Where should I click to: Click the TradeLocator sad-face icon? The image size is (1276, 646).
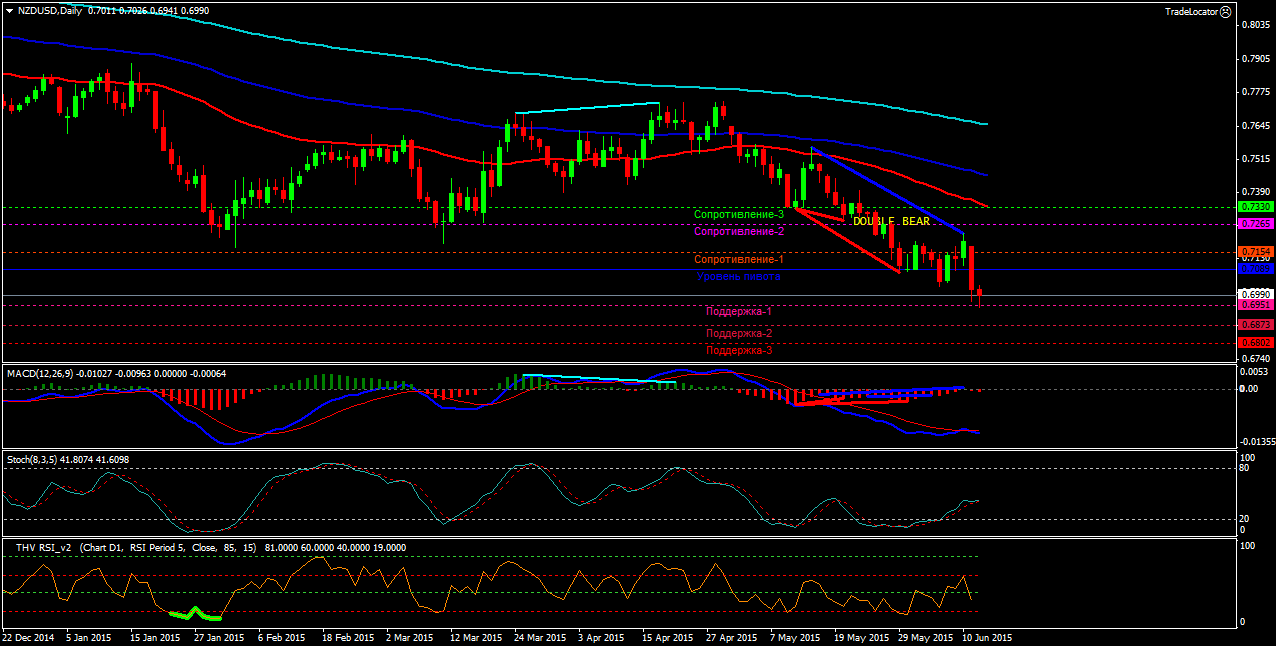coord(1226,10)
